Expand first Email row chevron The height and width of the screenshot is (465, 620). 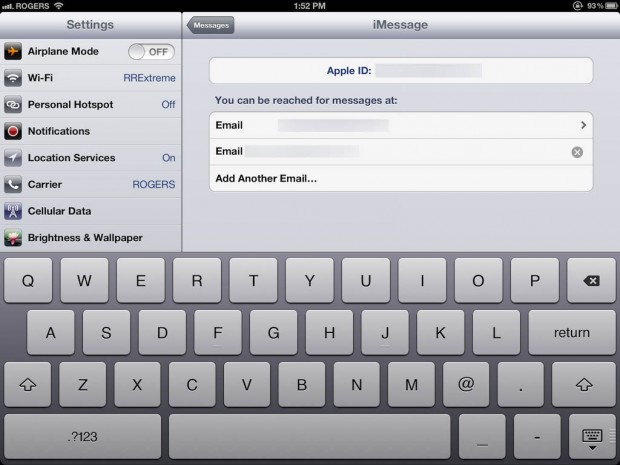[x=583, y=125]
